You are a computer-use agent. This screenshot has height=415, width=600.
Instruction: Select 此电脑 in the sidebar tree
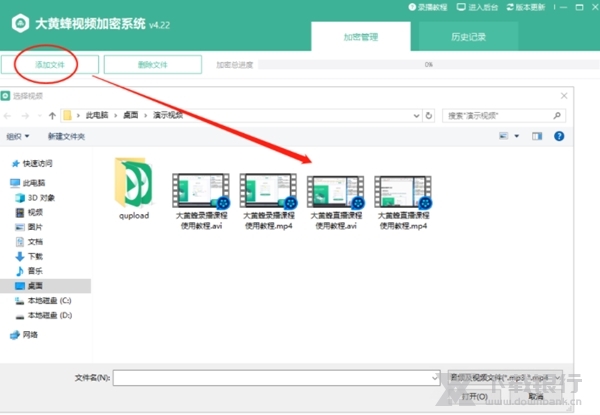28,183
